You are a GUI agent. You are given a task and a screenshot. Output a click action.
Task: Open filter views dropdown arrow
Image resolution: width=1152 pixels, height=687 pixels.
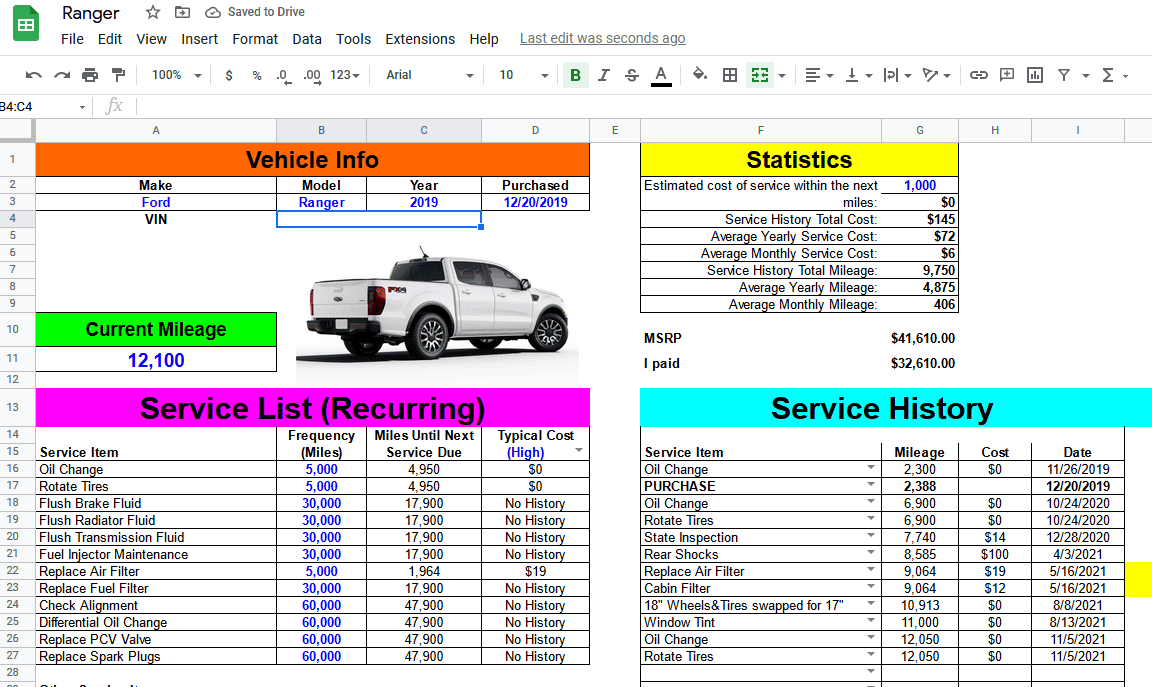pyautogui.click(x=1085, y=76)
